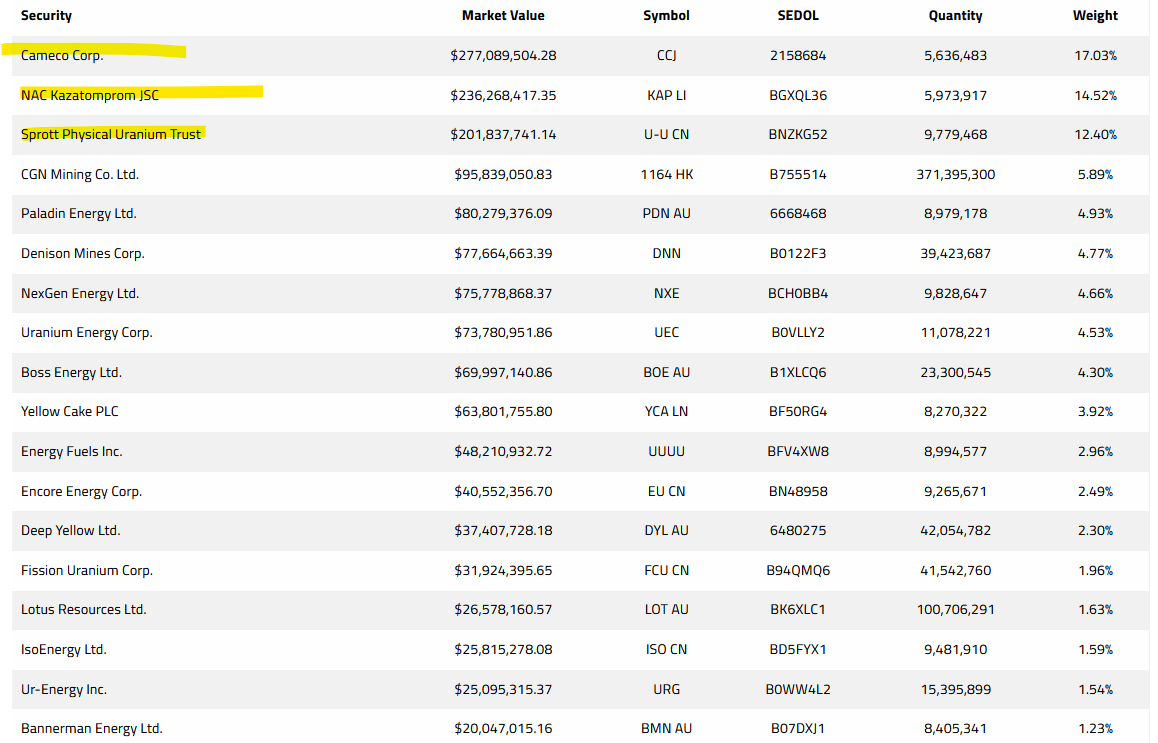
Task: Click market value $80,279,376.09
Action: 503,213
